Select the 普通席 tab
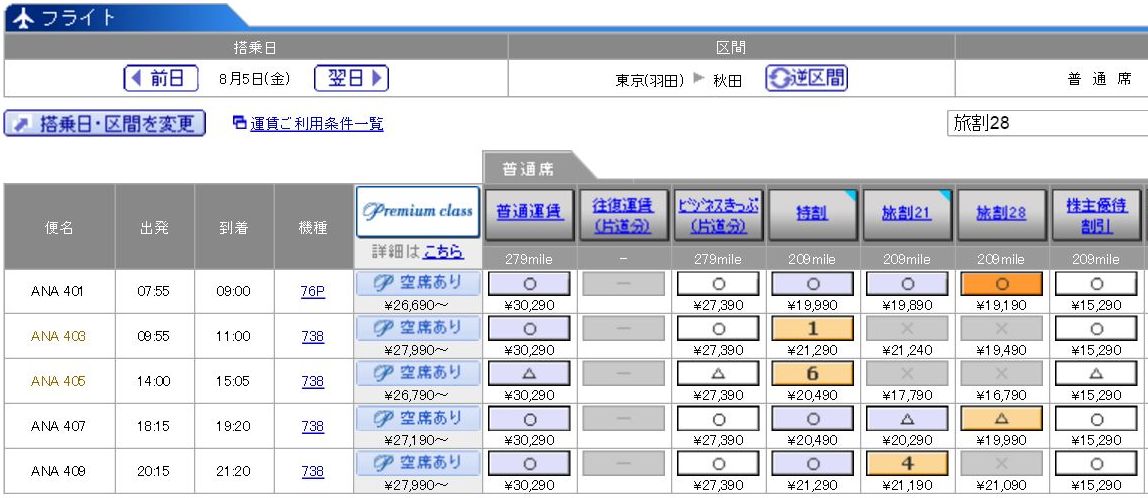The width and height of the screenshot is (1148, 498). pos(529,169)
